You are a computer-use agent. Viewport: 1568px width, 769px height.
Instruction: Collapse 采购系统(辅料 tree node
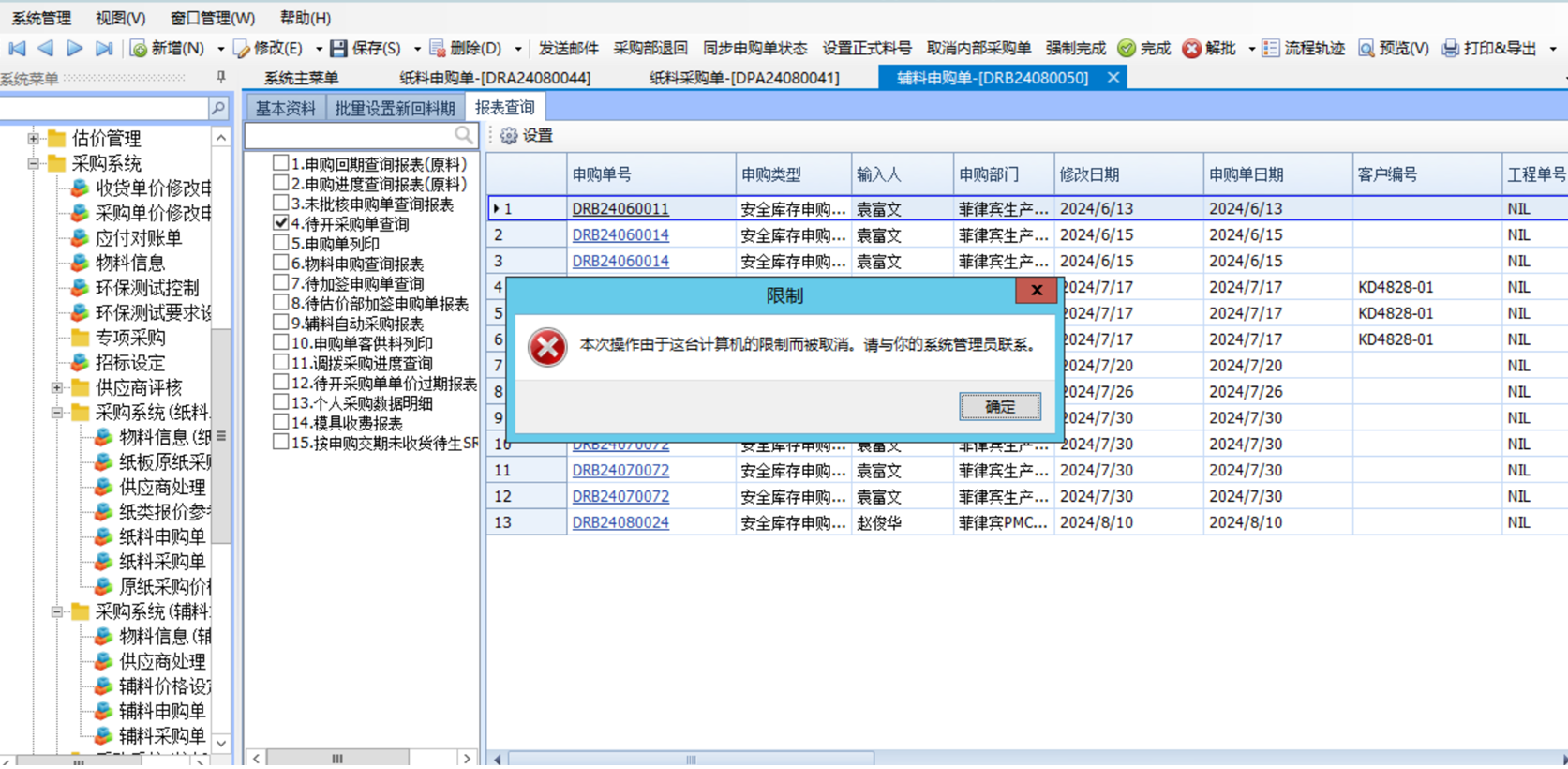[x=57, y=611]
